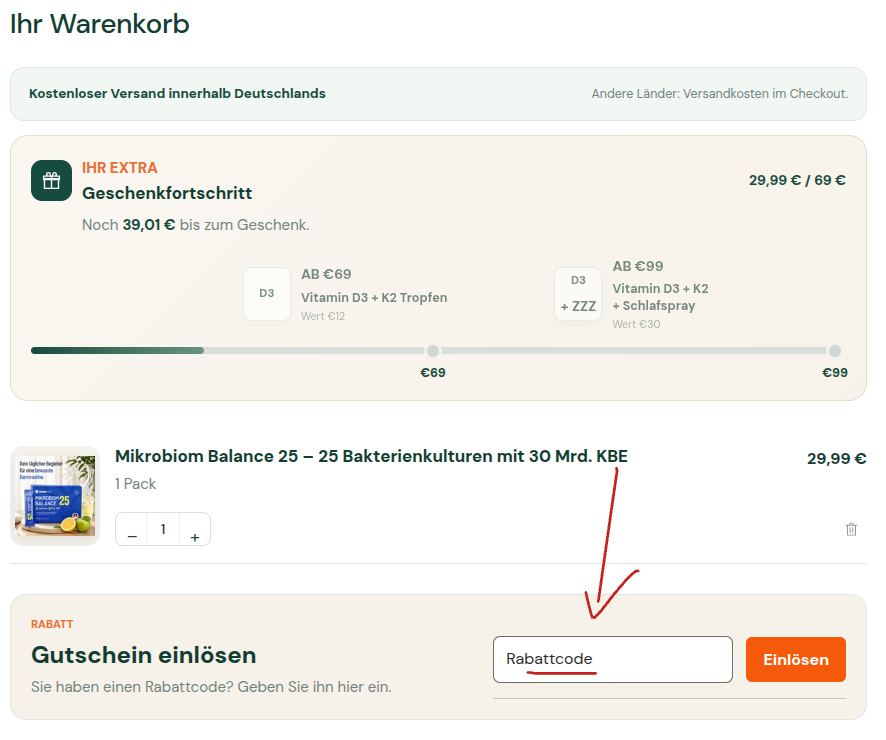
Task: Delete the item with the trash icon
Action: point(851,529)
